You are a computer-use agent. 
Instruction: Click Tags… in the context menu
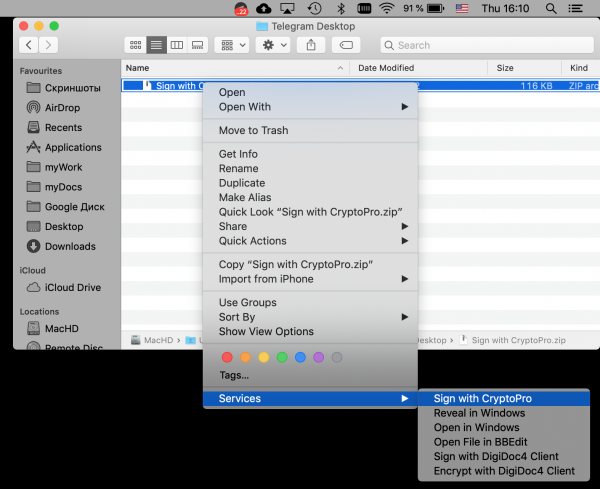[234, 376]
